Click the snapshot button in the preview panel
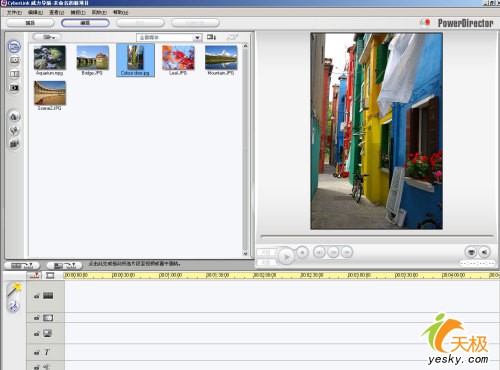Image resolution: width=500 pixels, height=370 pixels. pyautogui.click(x=471, y=252)
